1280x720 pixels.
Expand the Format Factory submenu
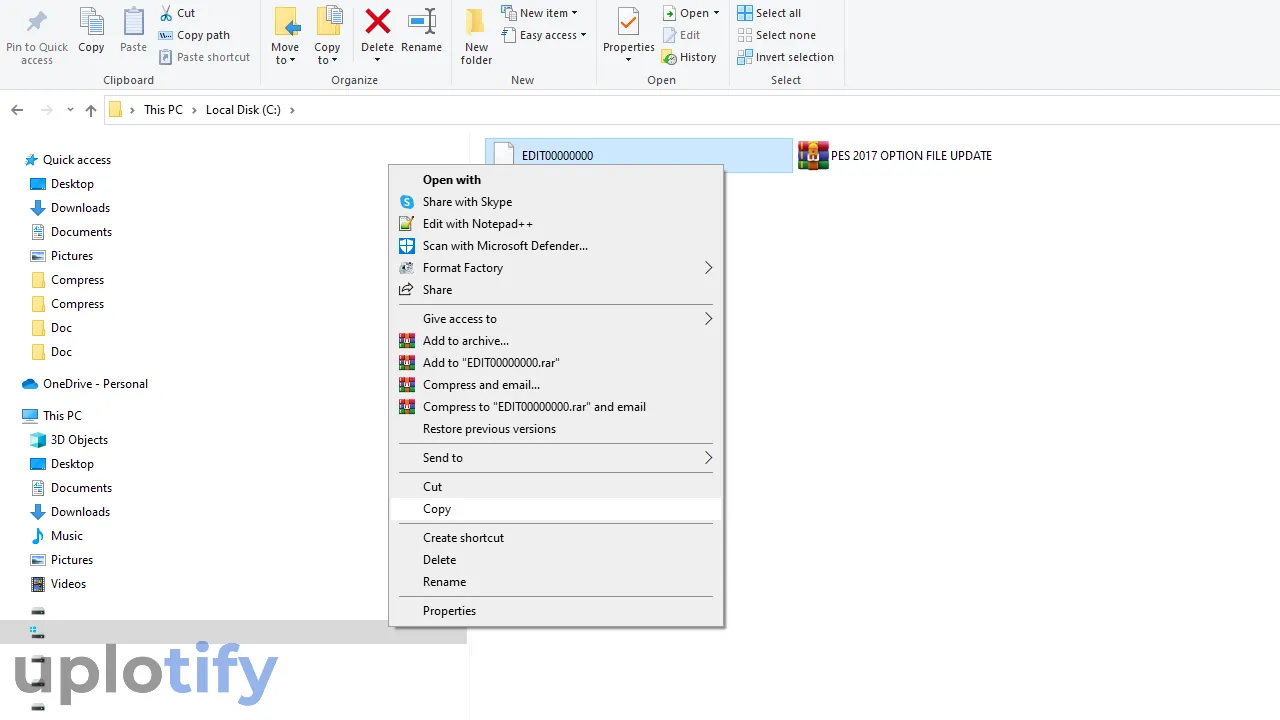555,268
